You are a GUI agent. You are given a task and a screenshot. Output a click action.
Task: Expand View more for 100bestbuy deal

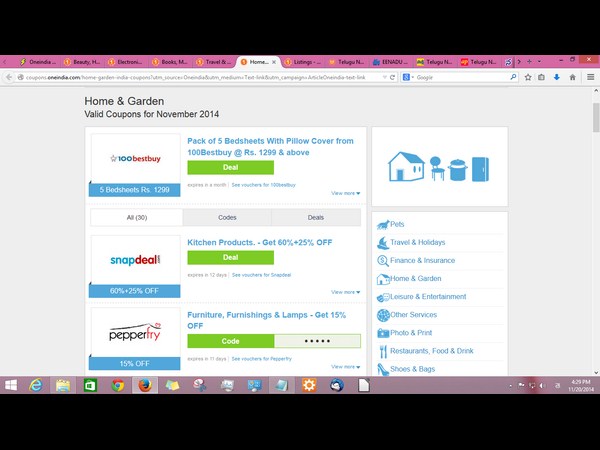coord(345,193)
